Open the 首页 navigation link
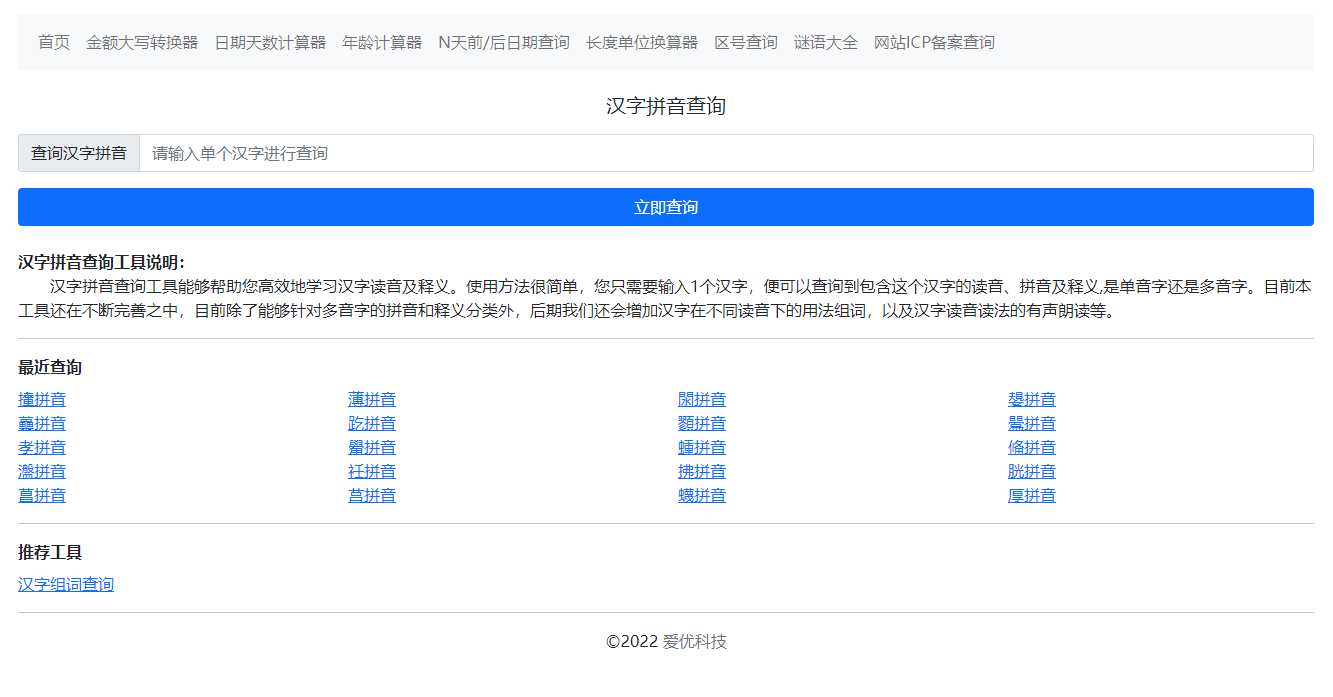 [x=52, y=42]
